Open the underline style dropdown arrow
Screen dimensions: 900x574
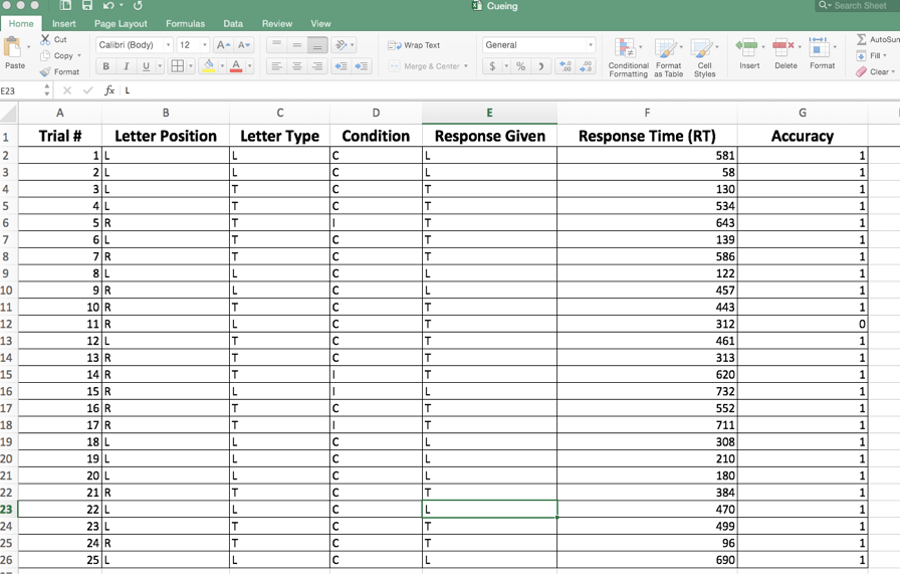click(x=160, y=66)
